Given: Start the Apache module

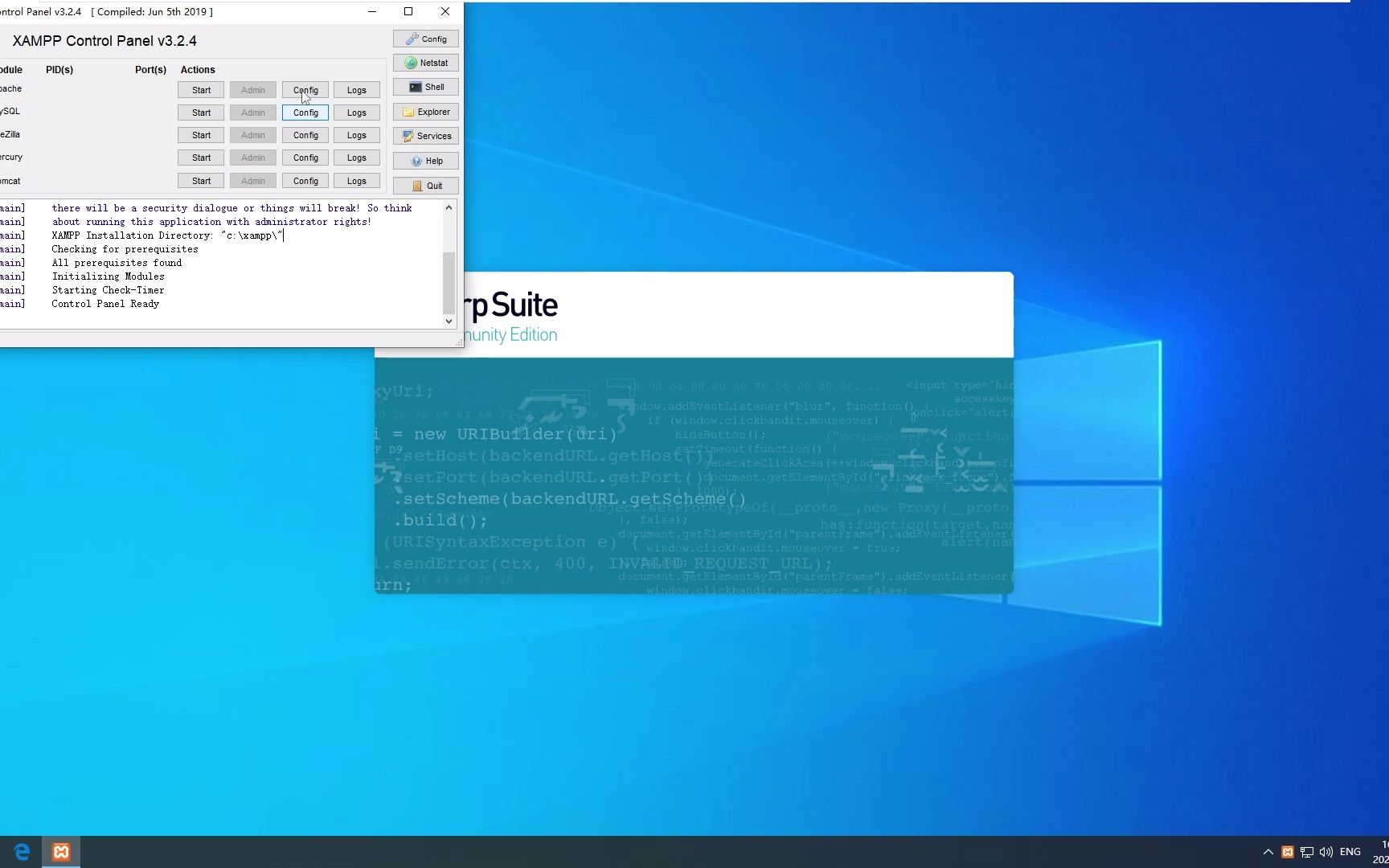Looking at the screenshot, I should pyautogui.click(x=201, y=90).
